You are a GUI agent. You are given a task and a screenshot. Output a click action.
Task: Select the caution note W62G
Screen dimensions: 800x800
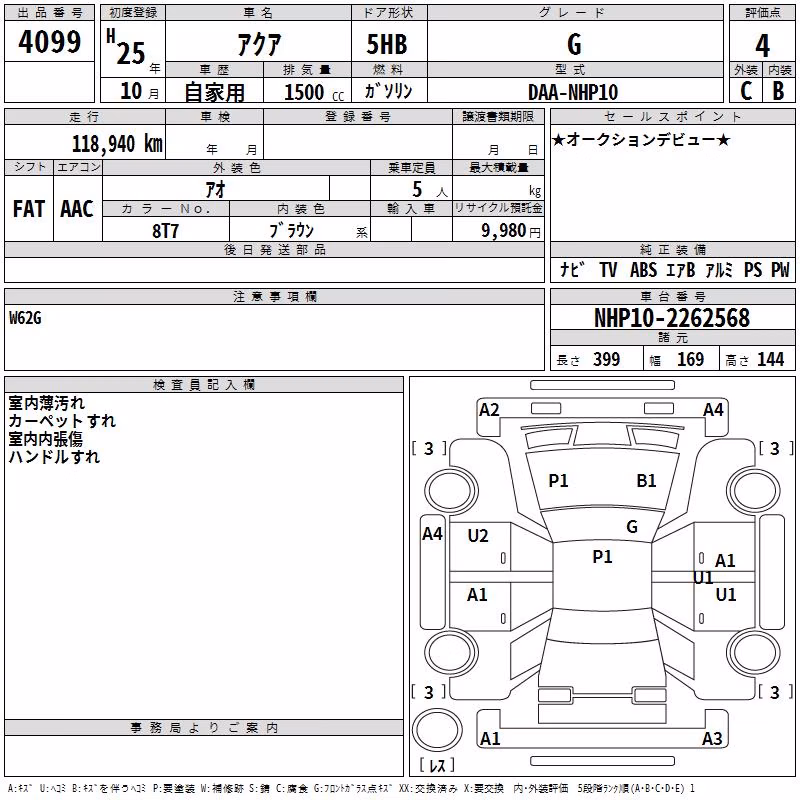click(x=25, y=318)
